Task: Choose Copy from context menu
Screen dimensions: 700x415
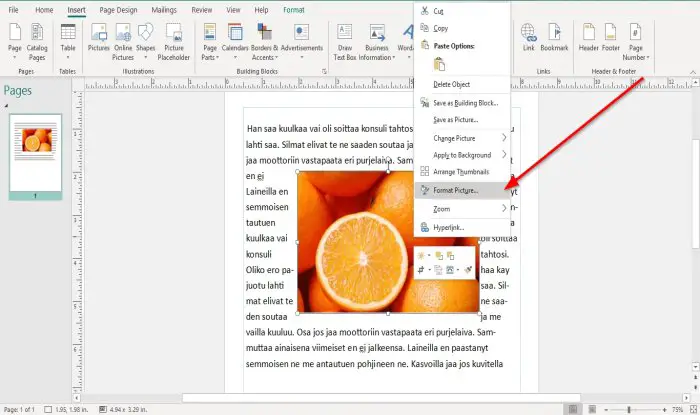Action: click(x=462, y=28)
